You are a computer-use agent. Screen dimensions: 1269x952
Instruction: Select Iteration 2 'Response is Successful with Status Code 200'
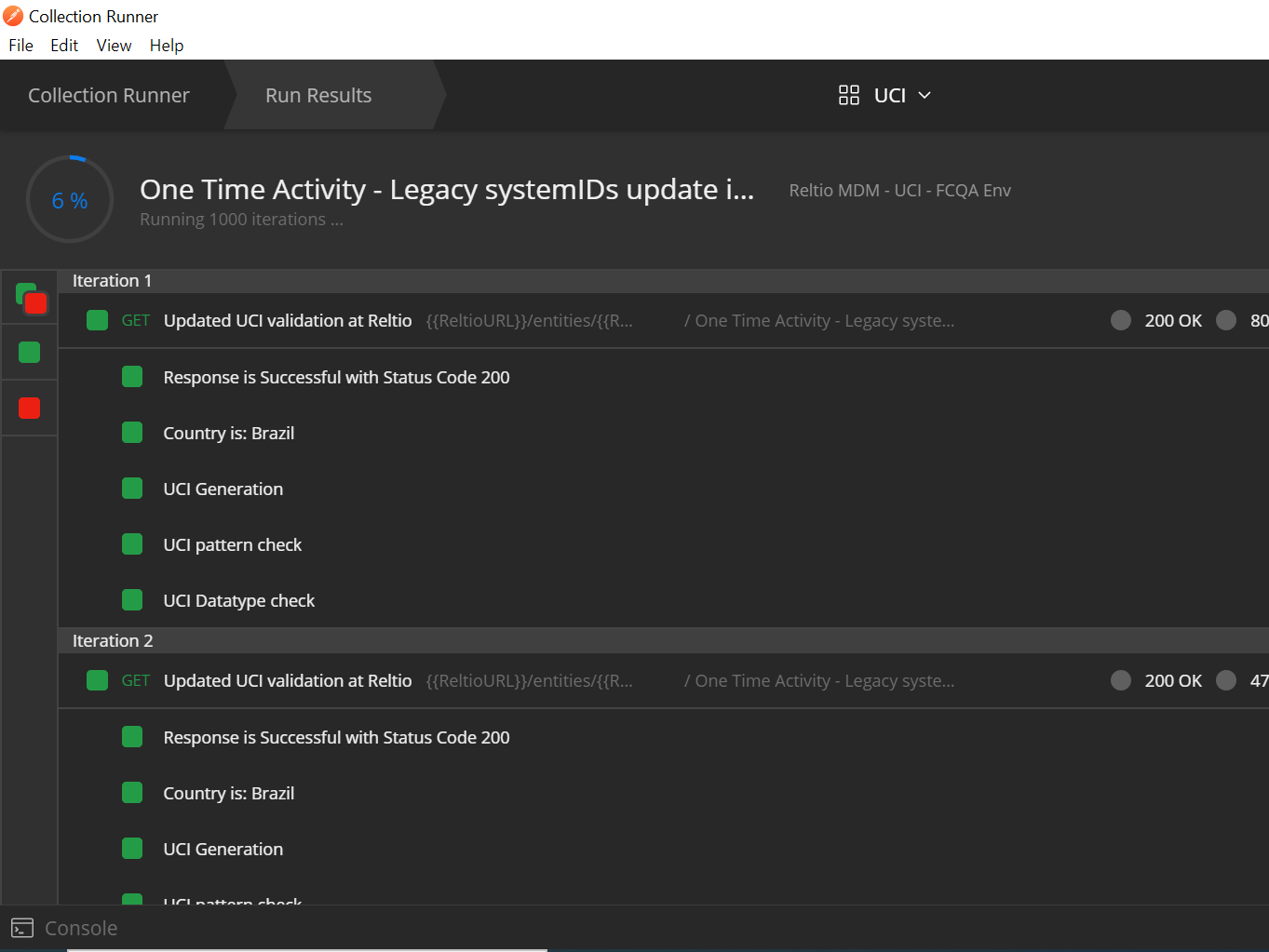pyautogui.click(x=336, y=738)
